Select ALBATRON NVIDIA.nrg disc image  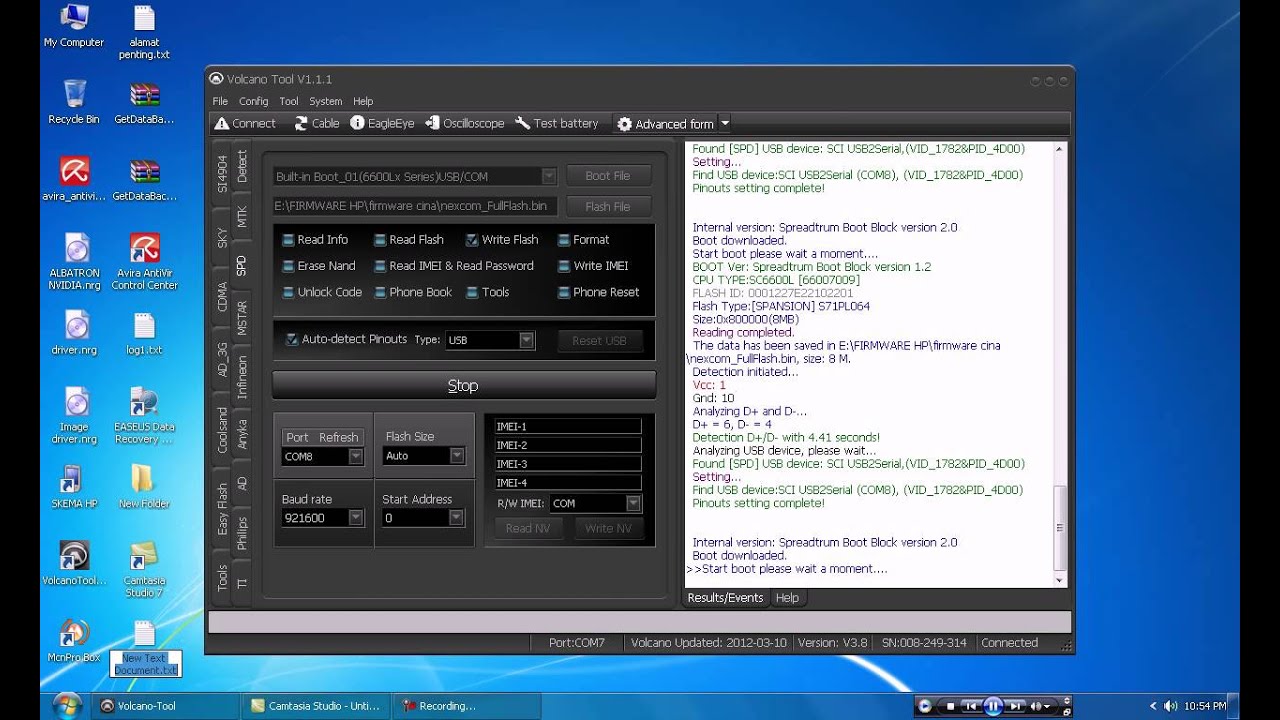tap(74, 262)
